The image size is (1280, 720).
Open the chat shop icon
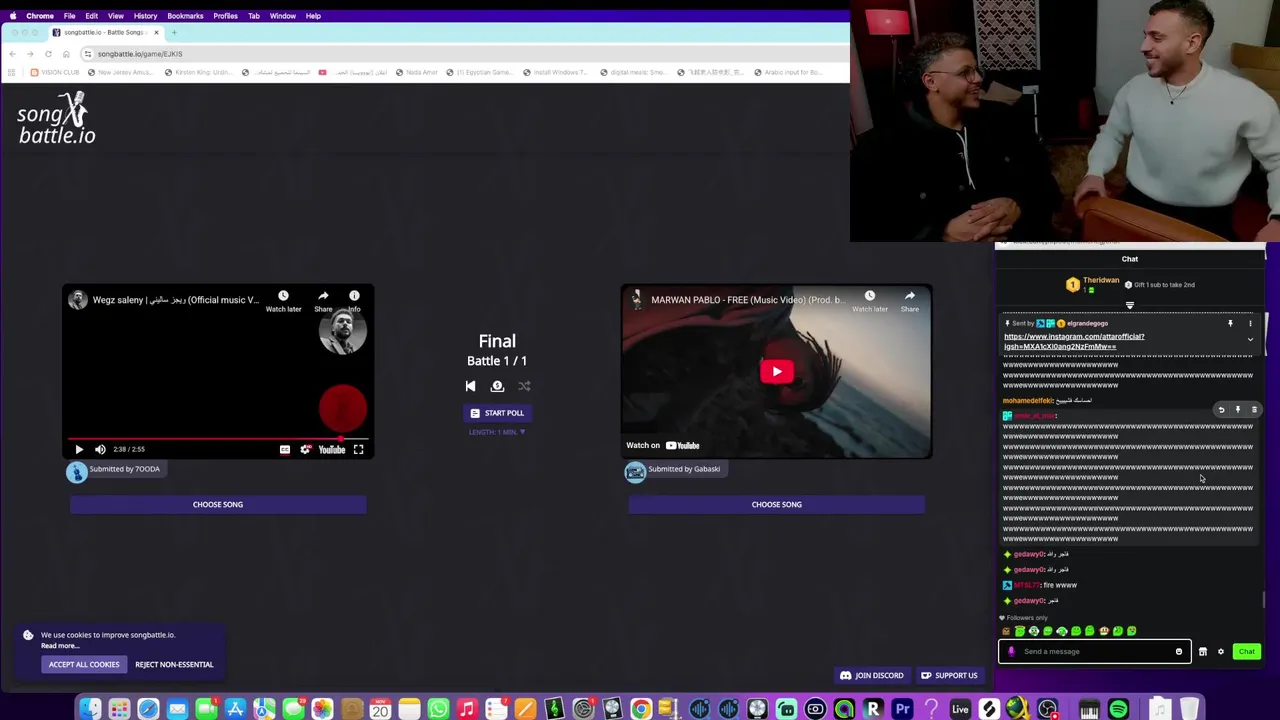click(1203, 652)
